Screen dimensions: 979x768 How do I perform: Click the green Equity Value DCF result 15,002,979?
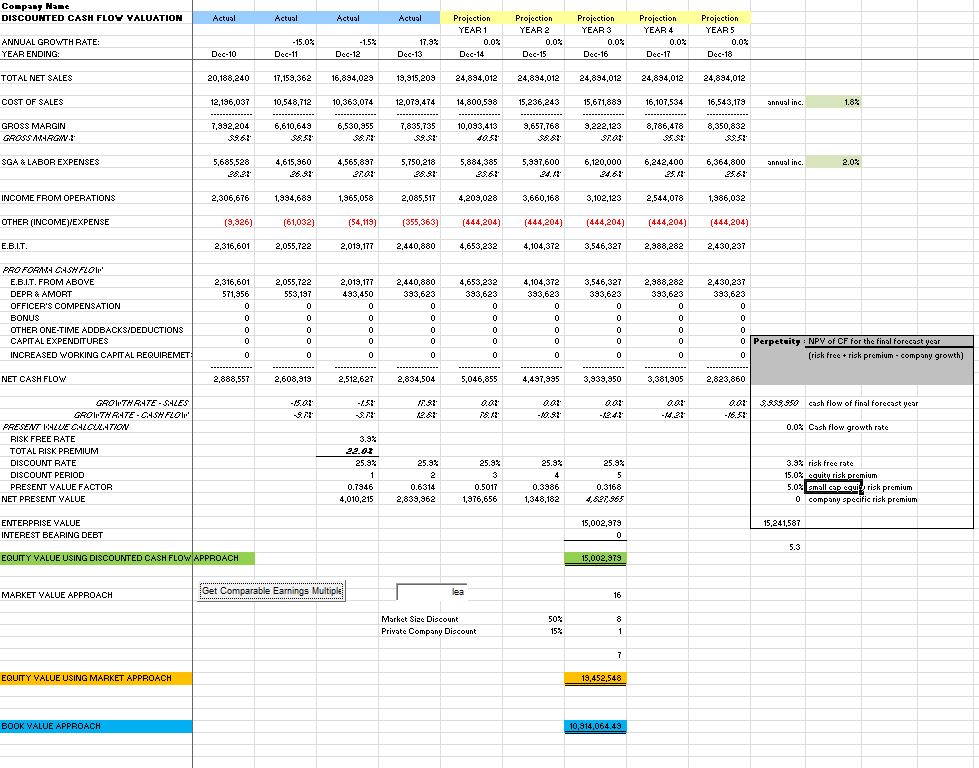click(596, 558)
